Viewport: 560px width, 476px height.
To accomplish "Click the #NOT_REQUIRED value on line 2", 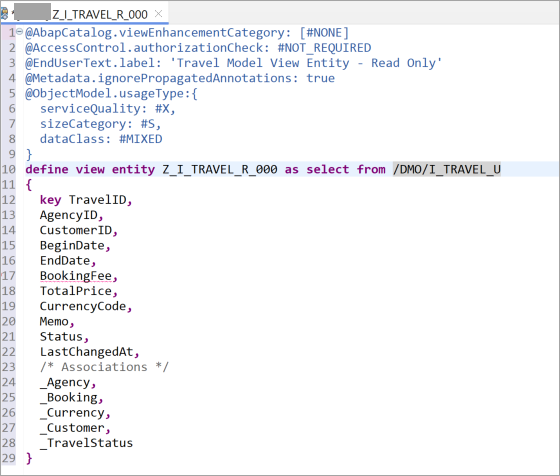I will (324, 48).
